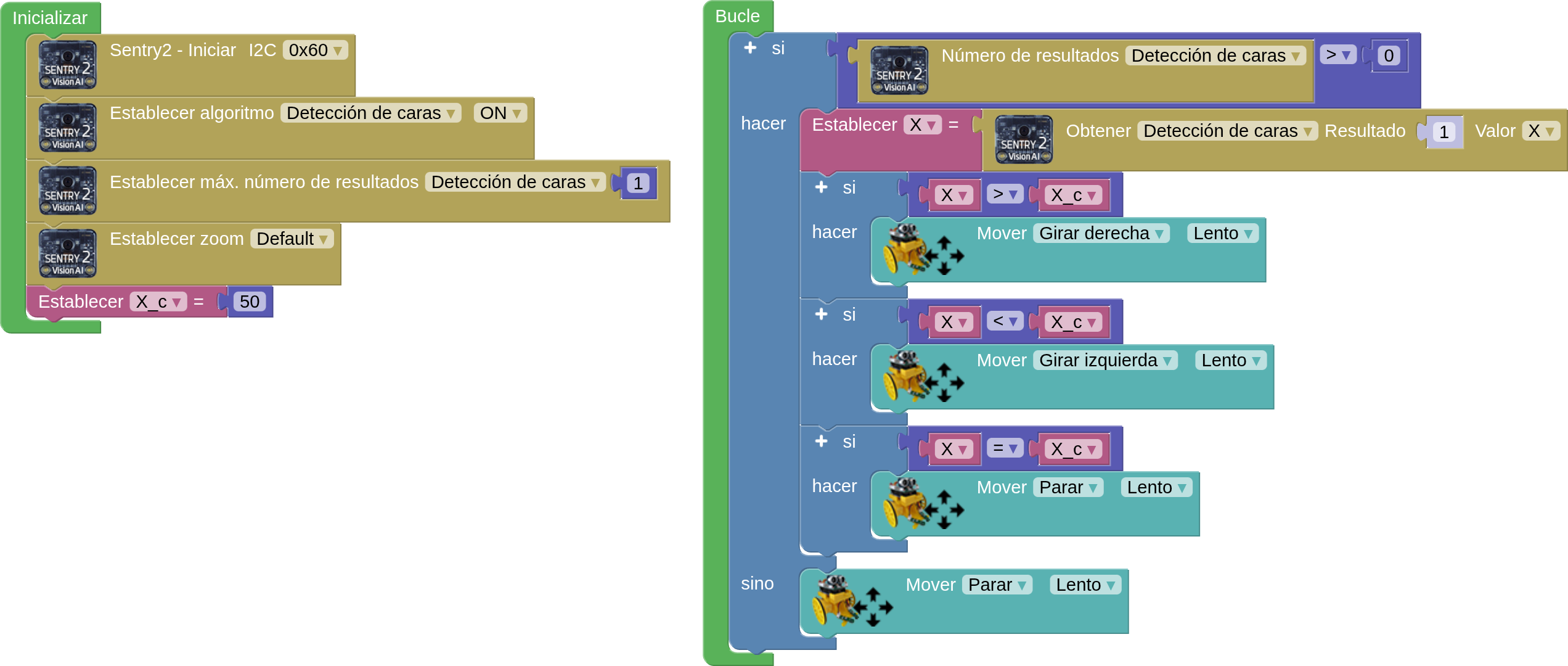Click Sentry2 icon in Establecer algoritmo block
The height and width of the screenshot is (666, 1568).
[68, 128]
